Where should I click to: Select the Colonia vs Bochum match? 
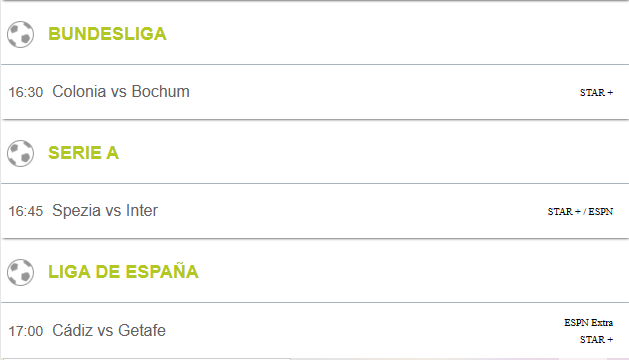(x=121, y=92)
